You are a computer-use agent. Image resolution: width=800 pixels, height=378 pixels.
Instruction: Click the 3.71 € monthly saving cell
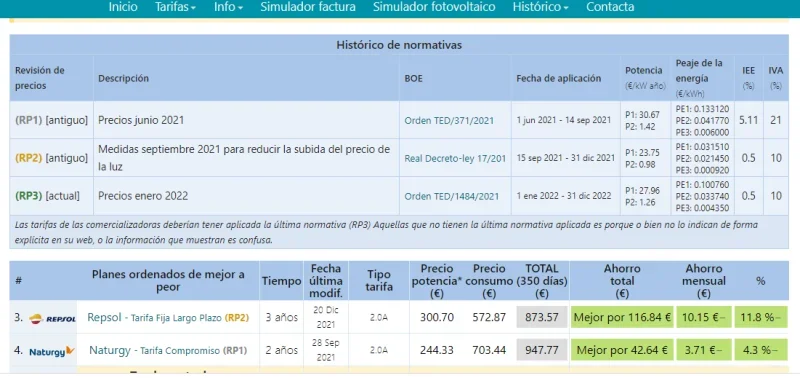coord(704,350)
